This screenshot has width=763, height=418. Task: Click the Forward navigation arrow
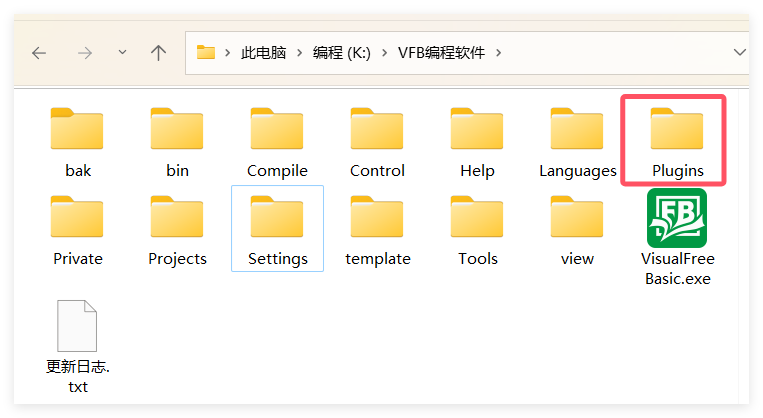(x=85, y=53)
